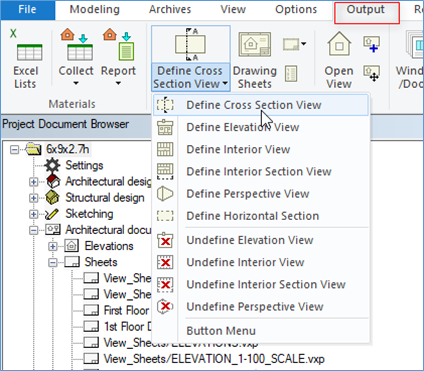Click the Define Elevation View icon in menu
This screenshot has height=371, width=424.
click(165, 127)
